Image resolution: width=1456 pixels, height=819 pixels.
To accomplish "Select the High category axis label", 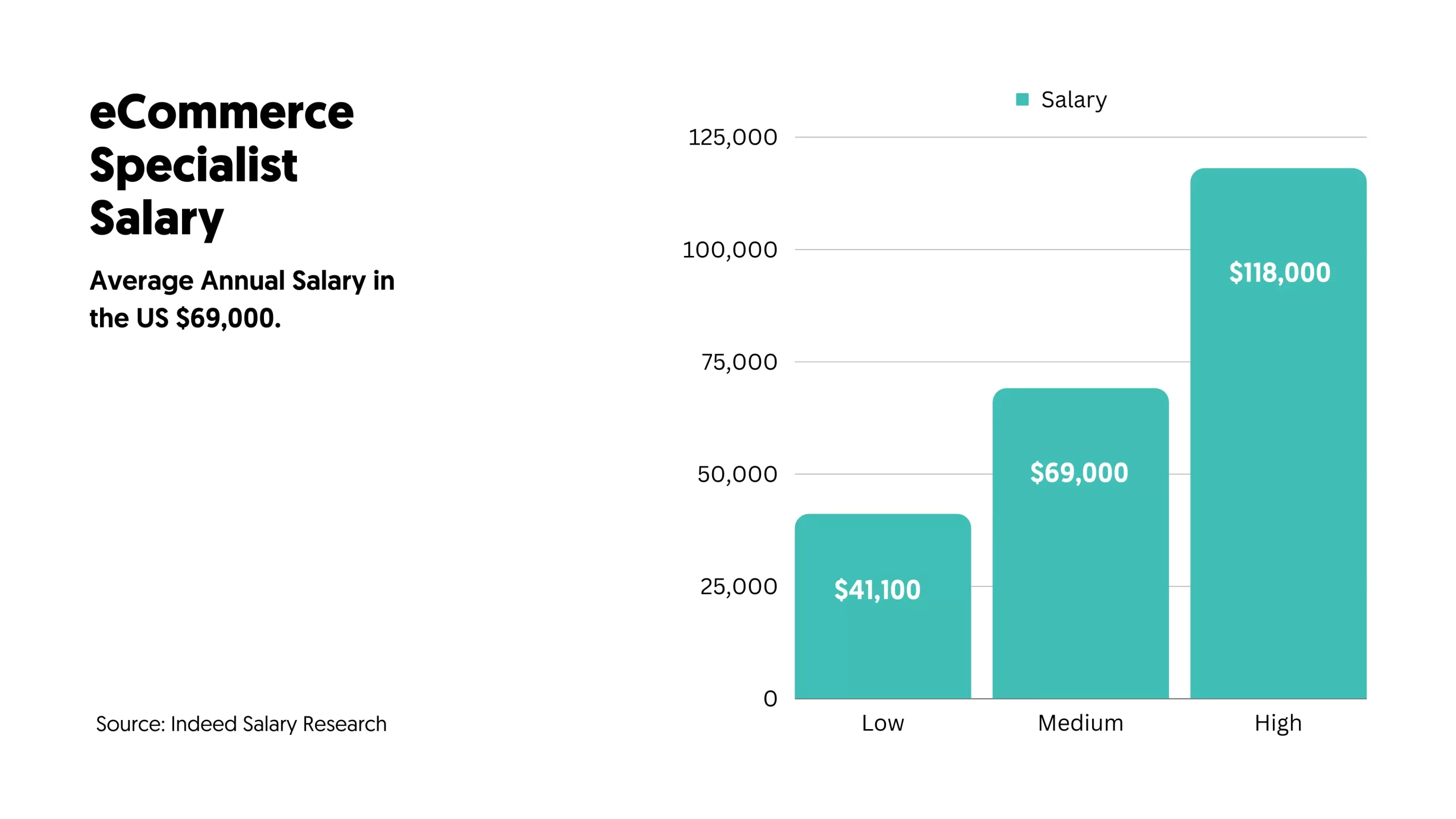I will [x=1278, y=723].
